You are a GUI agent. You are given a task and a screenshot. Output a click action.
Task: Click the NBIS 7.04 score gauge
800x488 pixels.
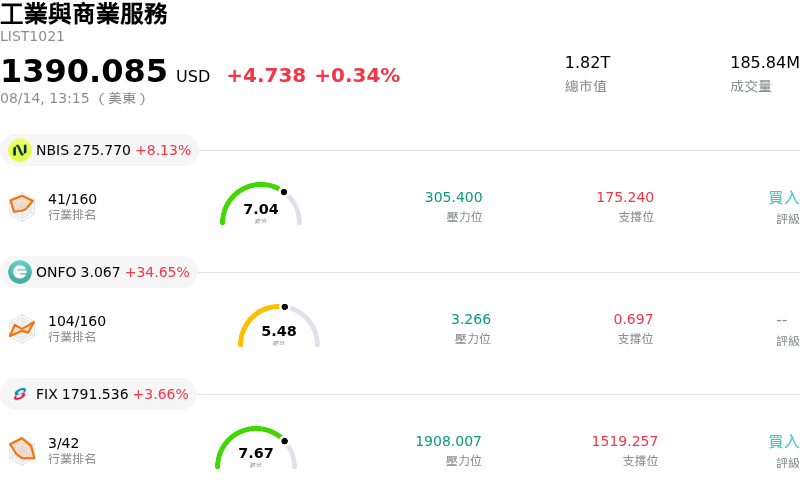coord(261,204)
